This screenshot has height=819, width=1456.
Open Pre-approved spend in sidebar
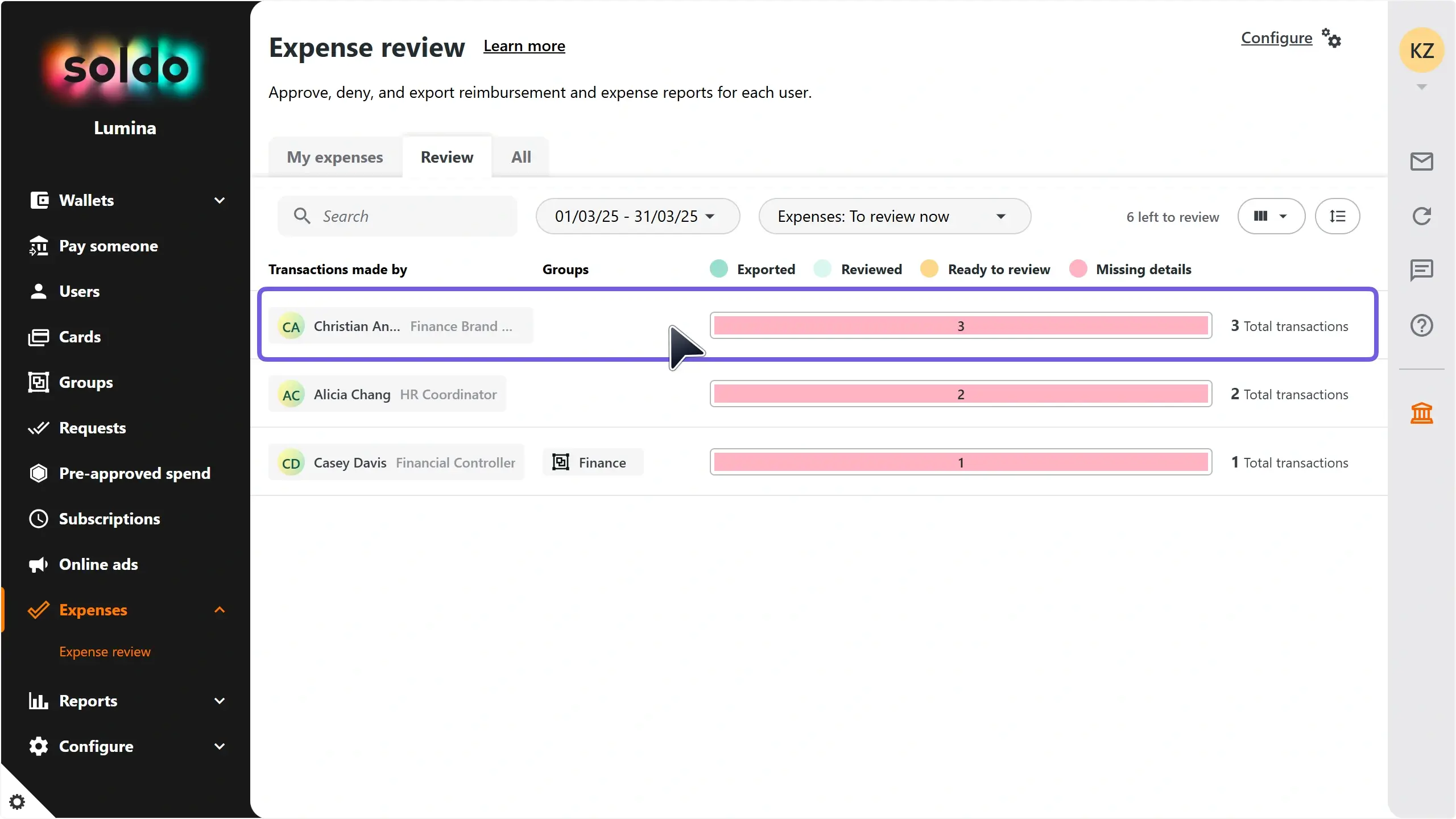pos(135,473)
